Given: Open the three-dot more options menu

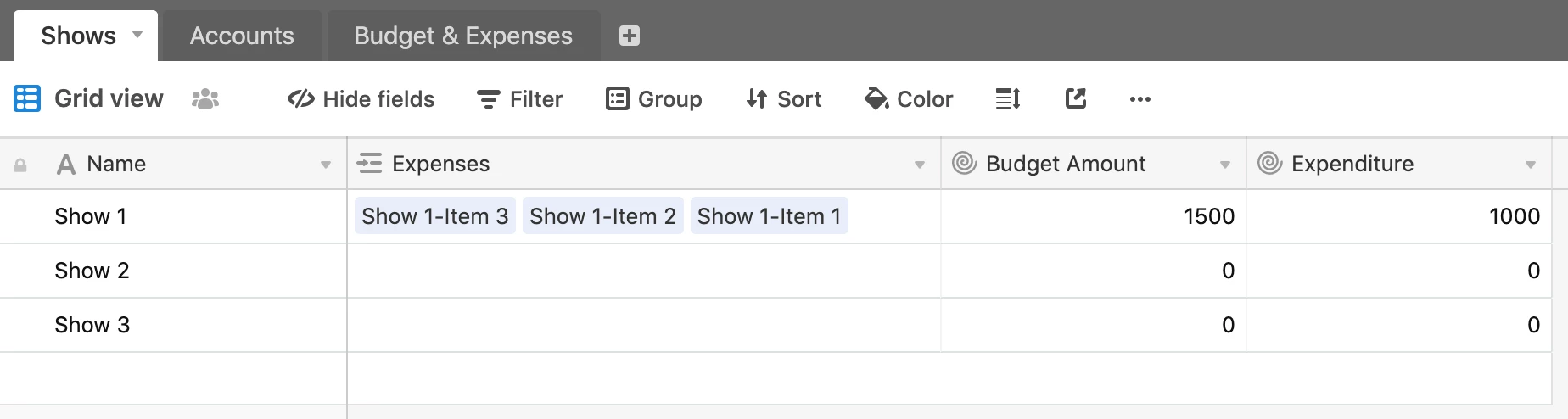Looking at the screenshot, I should click(x=1140, y=99).
